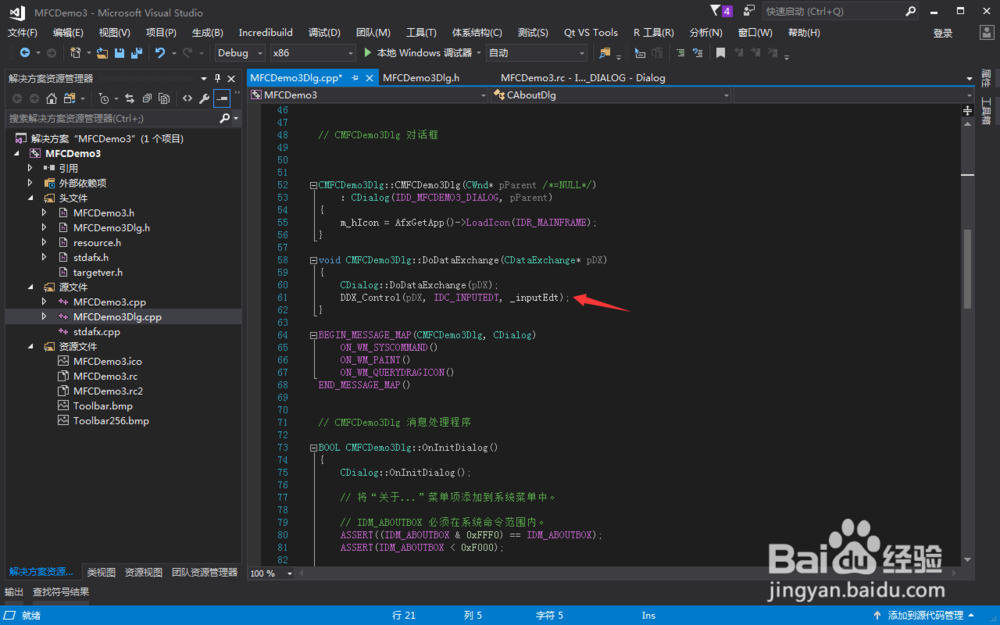
Task: Save the current file with disk icon
Action: pyautogui.click(x=119, y=53)
